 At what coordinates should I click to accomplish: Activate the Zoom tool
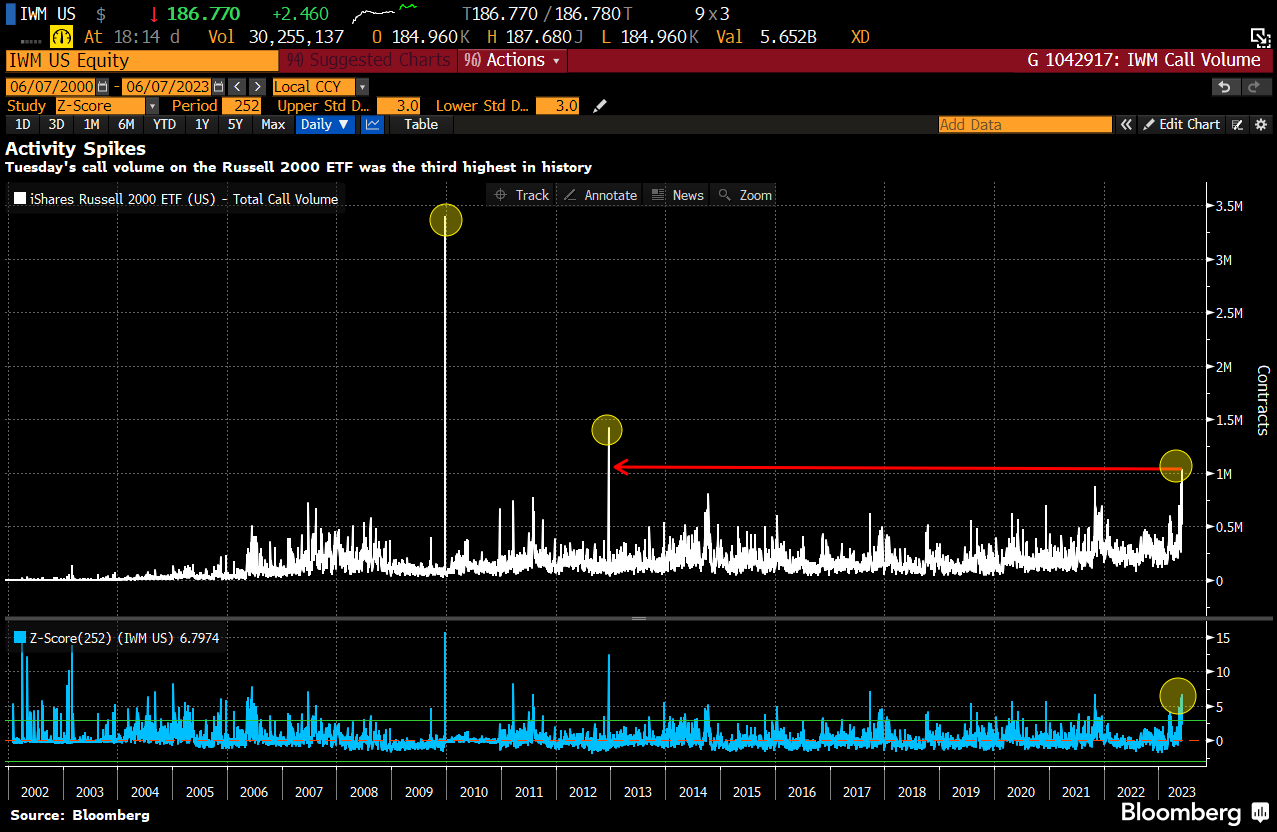[x=745, y=195]
